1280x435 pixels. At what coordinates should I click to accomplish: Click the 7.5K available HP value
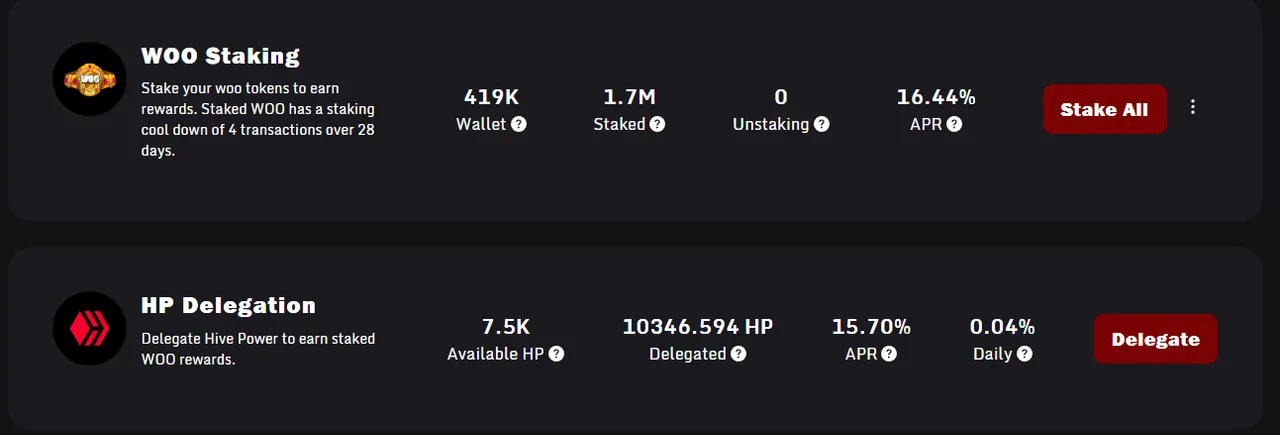click(x=505, y=327)
